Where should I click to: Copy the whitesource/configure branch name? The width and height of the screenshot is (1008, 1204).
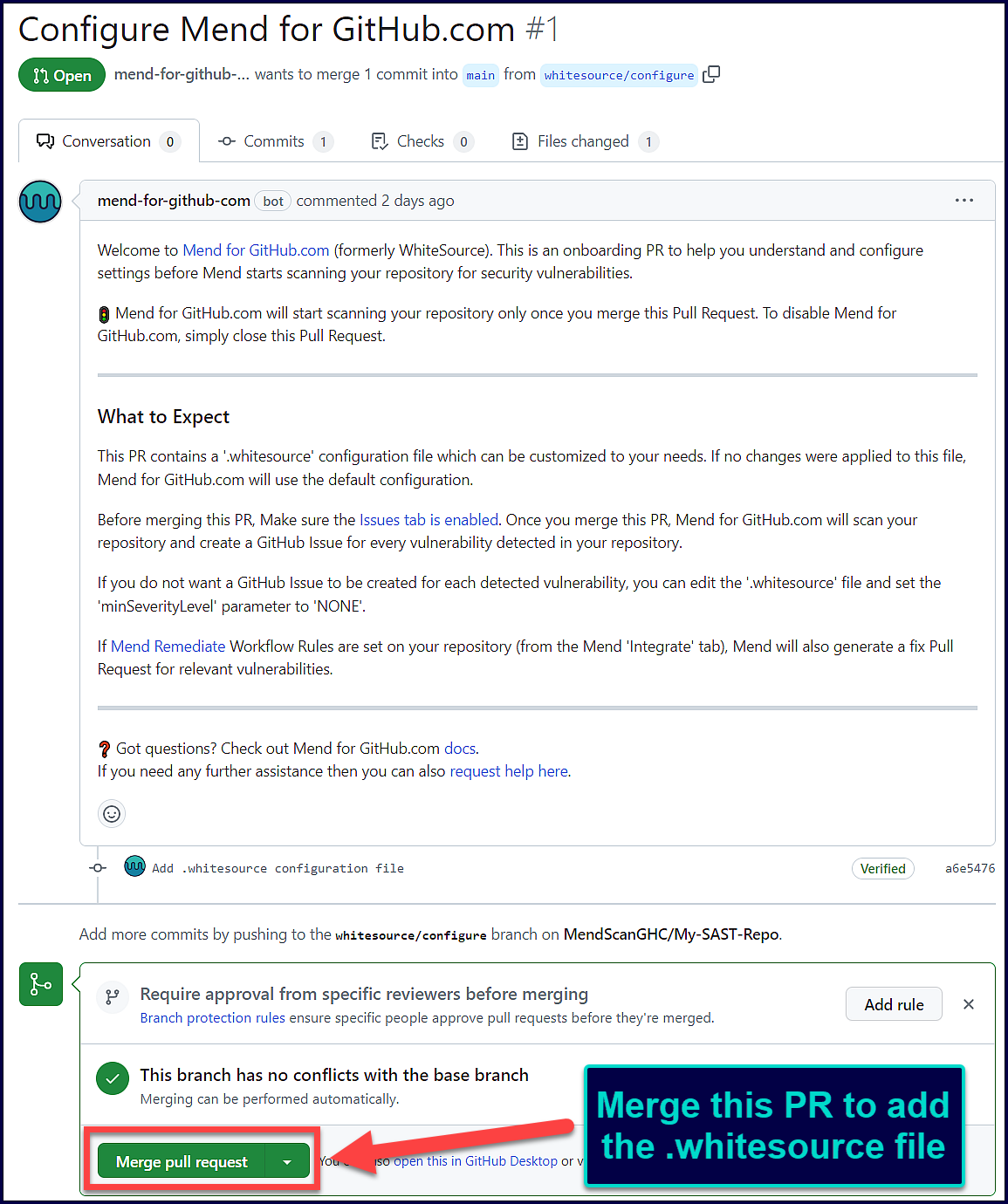point(711,75)
